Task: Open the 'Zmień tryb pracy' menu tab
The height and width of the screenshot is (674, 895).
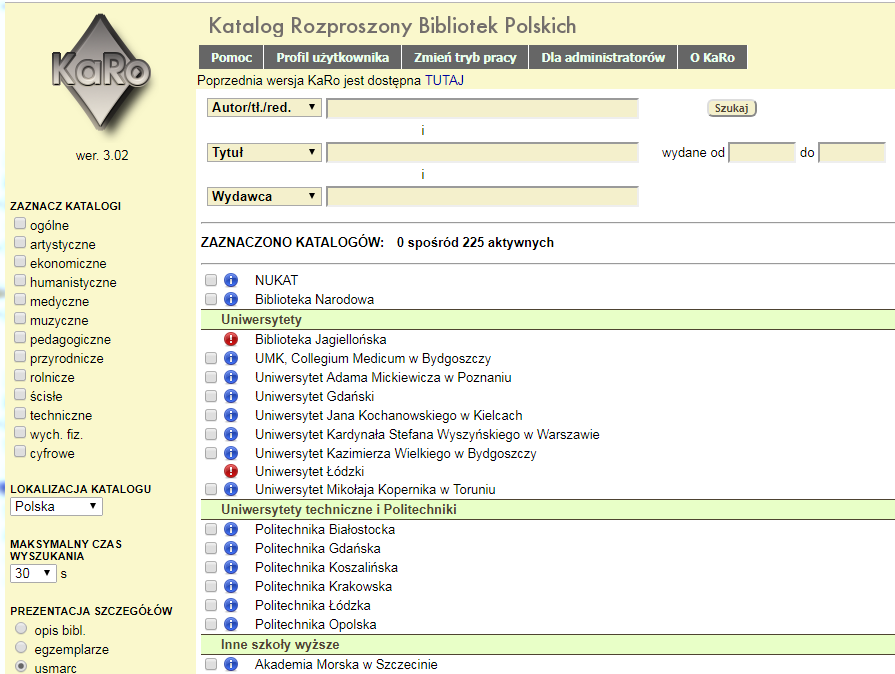Action: 465,57
